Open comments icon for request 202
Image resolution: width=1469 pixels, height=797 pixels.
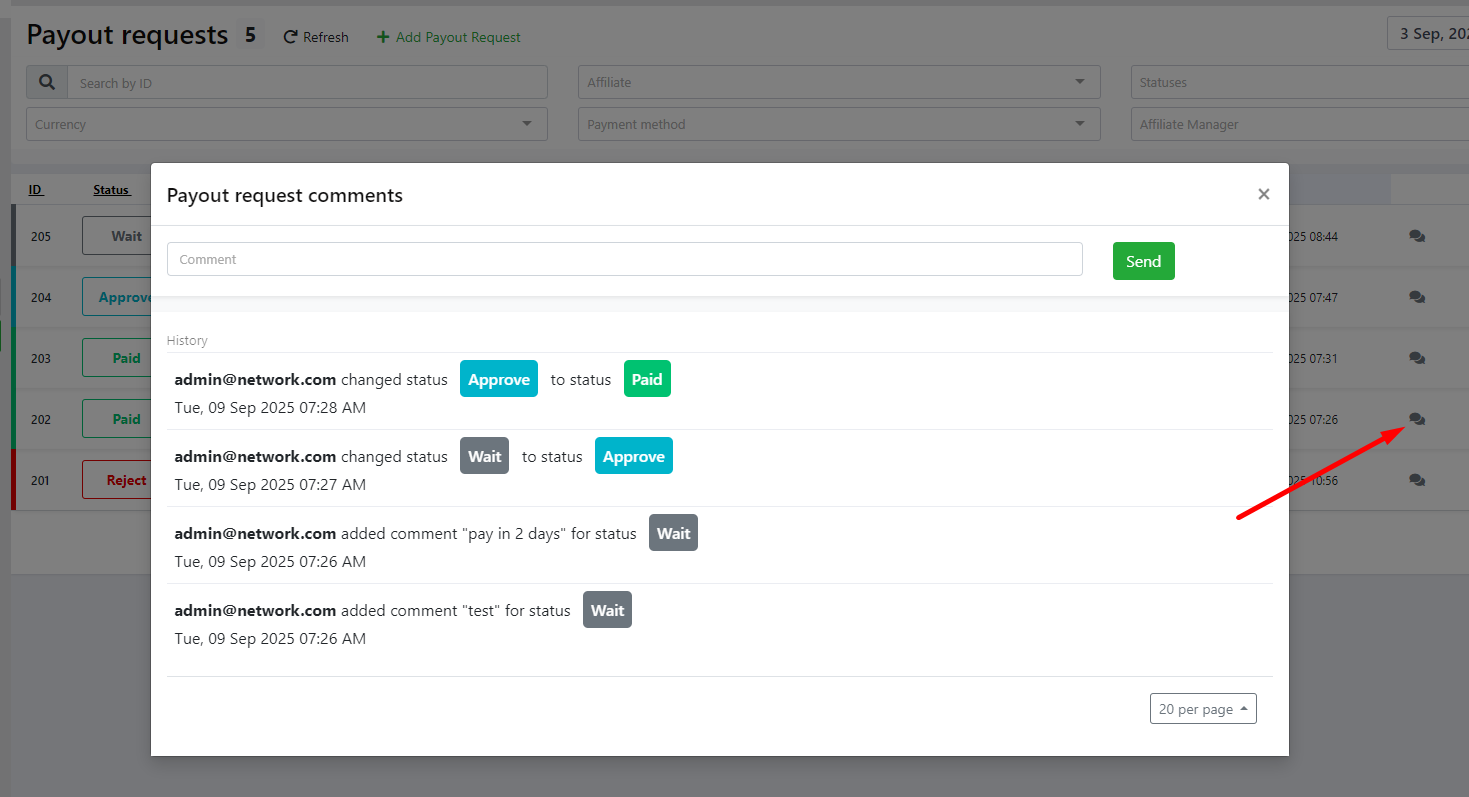(x=1416, y=419)
